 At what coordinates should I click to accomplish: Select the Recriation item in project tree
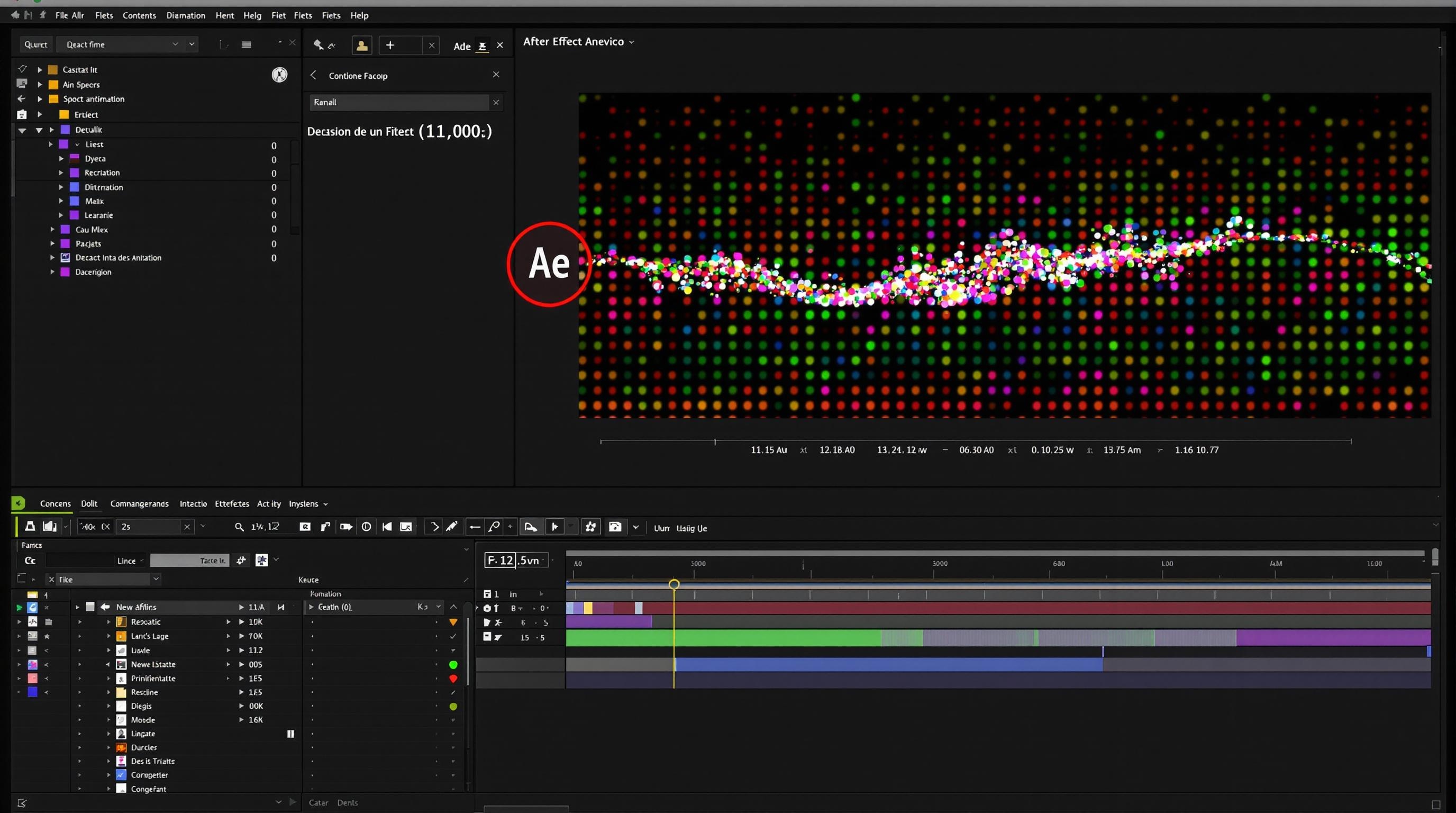(x=102, y=173)
